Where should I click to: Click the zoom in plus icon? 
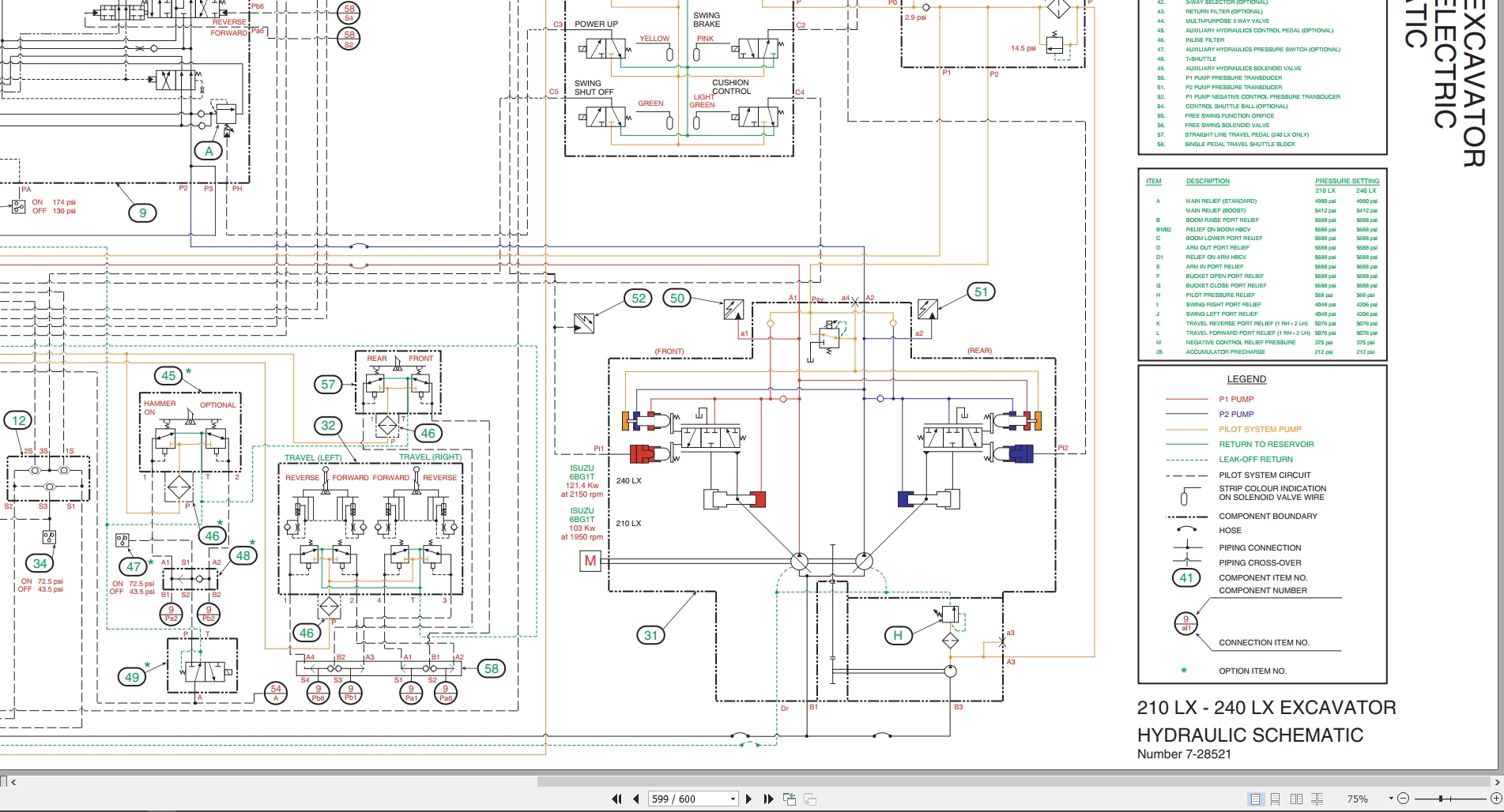[1497, 799]
